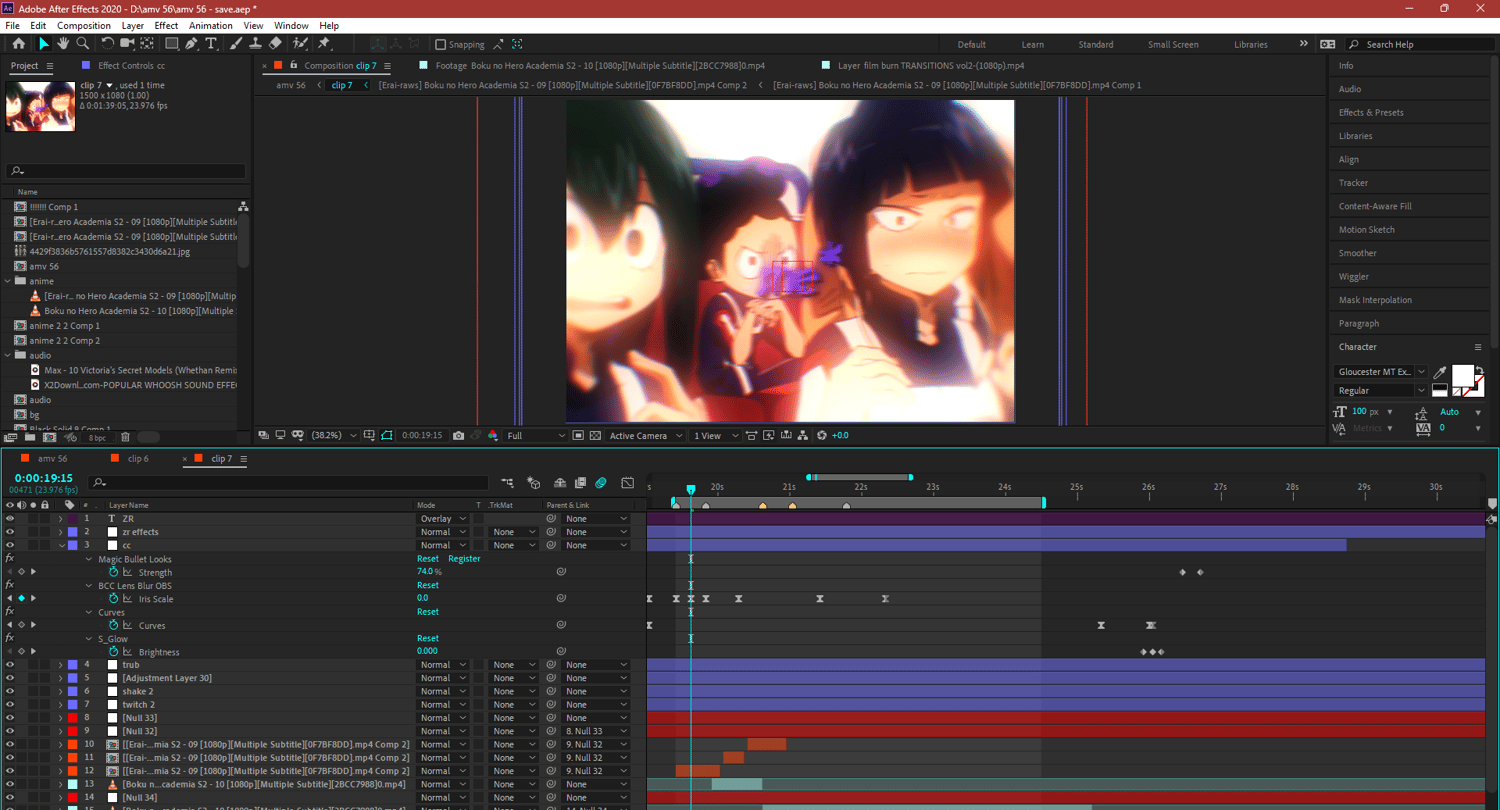Toggle visibility of the trub layer
Viewport: 1500px width, 810px height.
tap(10, 665)
